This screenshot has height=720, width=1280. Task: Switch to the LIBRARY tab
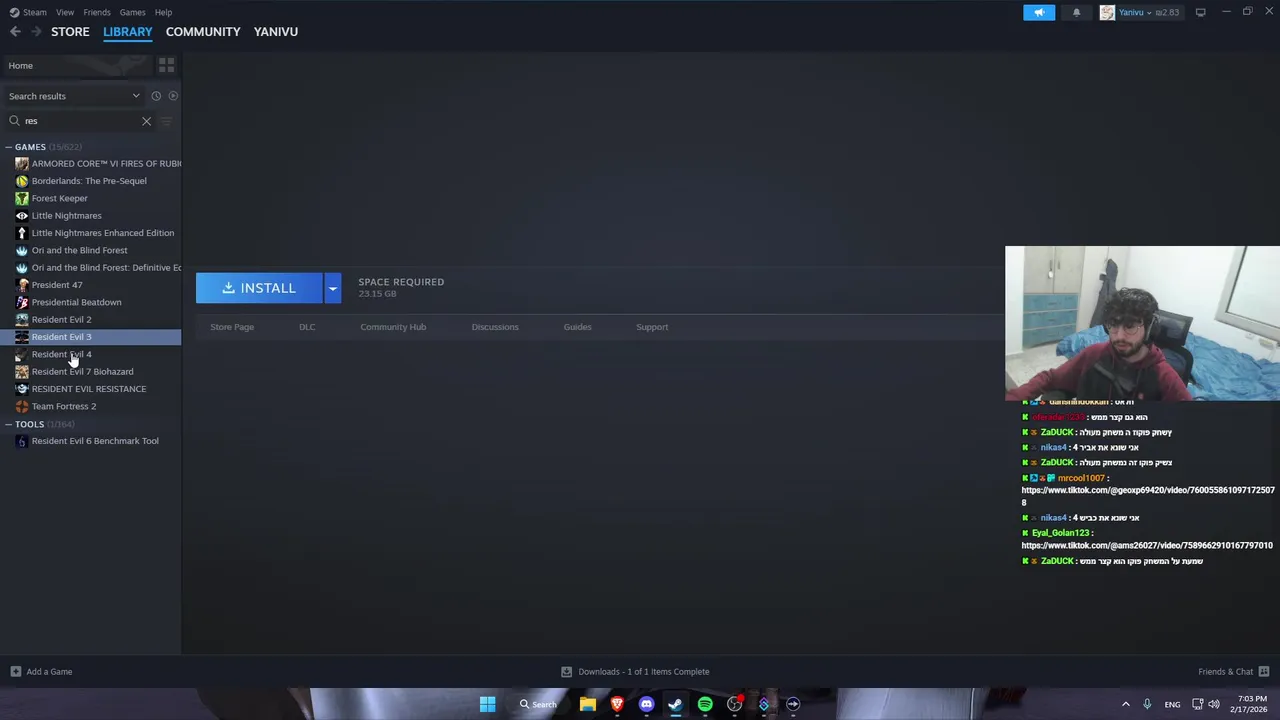[x=127, y=31]
